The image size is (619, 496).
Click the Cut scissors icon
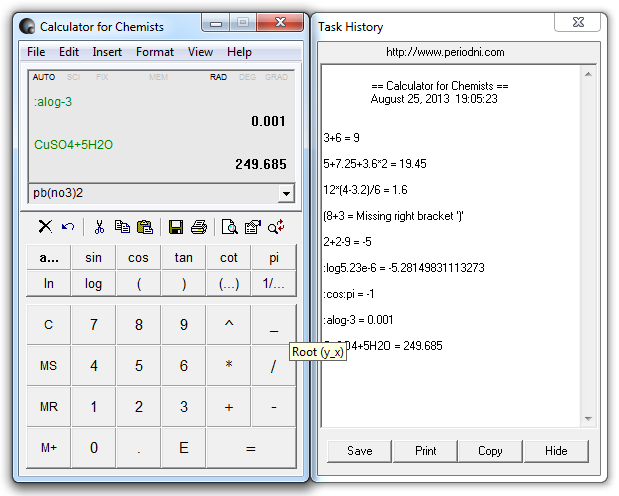click(x=99, y=227)
